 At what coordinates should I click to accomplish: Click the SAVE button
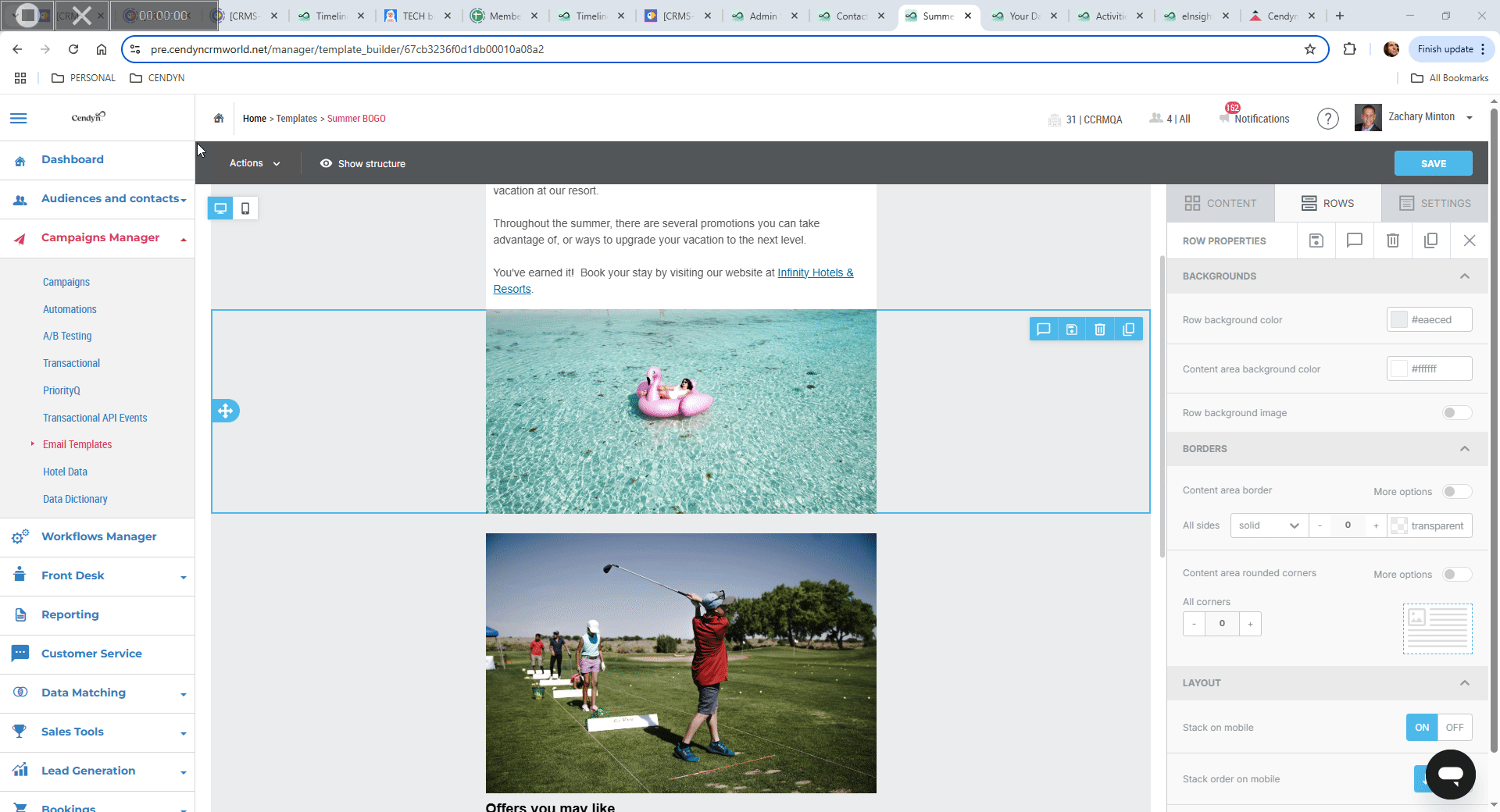click(x=1433, y=163)
